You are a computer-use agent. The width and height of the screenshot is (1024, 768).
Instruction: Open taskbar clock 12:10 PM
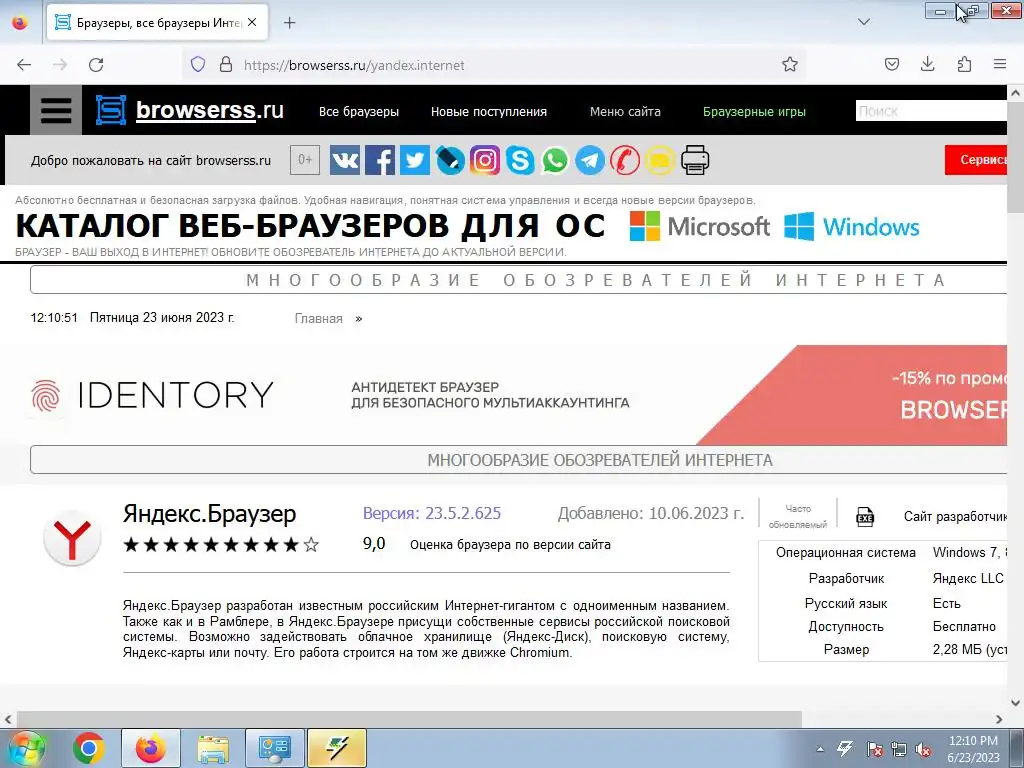973,749
